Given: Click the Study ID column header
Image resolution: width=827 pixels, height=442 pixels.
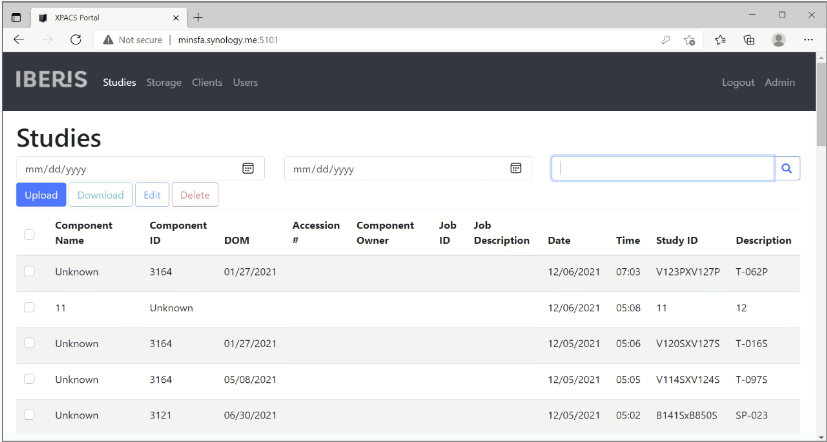Looking at the screenshot, I should coord(677,241).
